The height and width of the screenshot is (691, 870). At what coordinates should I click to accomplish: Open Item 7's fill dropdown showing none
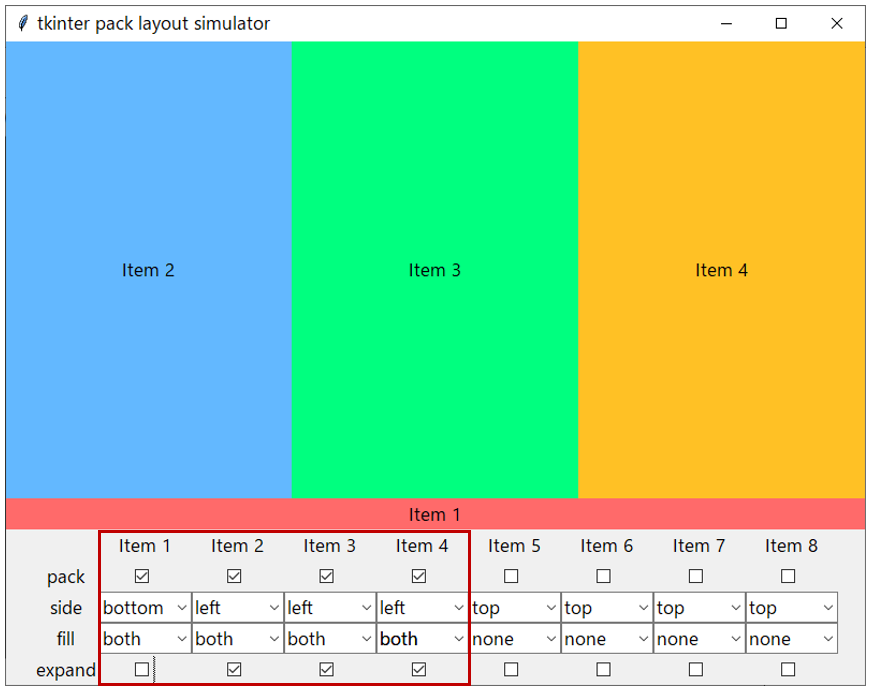pos(699,639)
